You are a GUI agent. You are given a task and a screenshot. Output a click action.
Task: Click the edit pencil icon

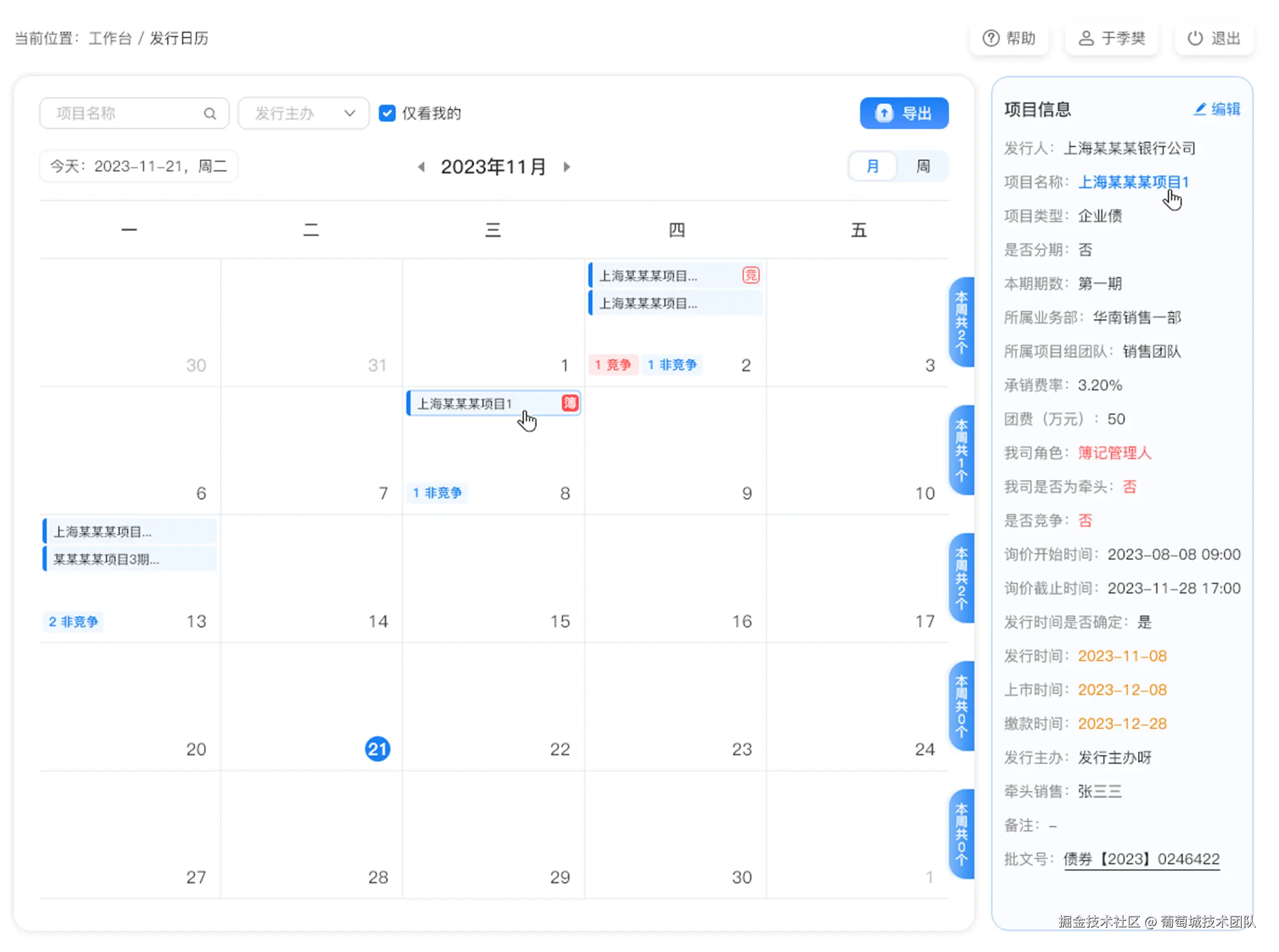point(1199,109)
